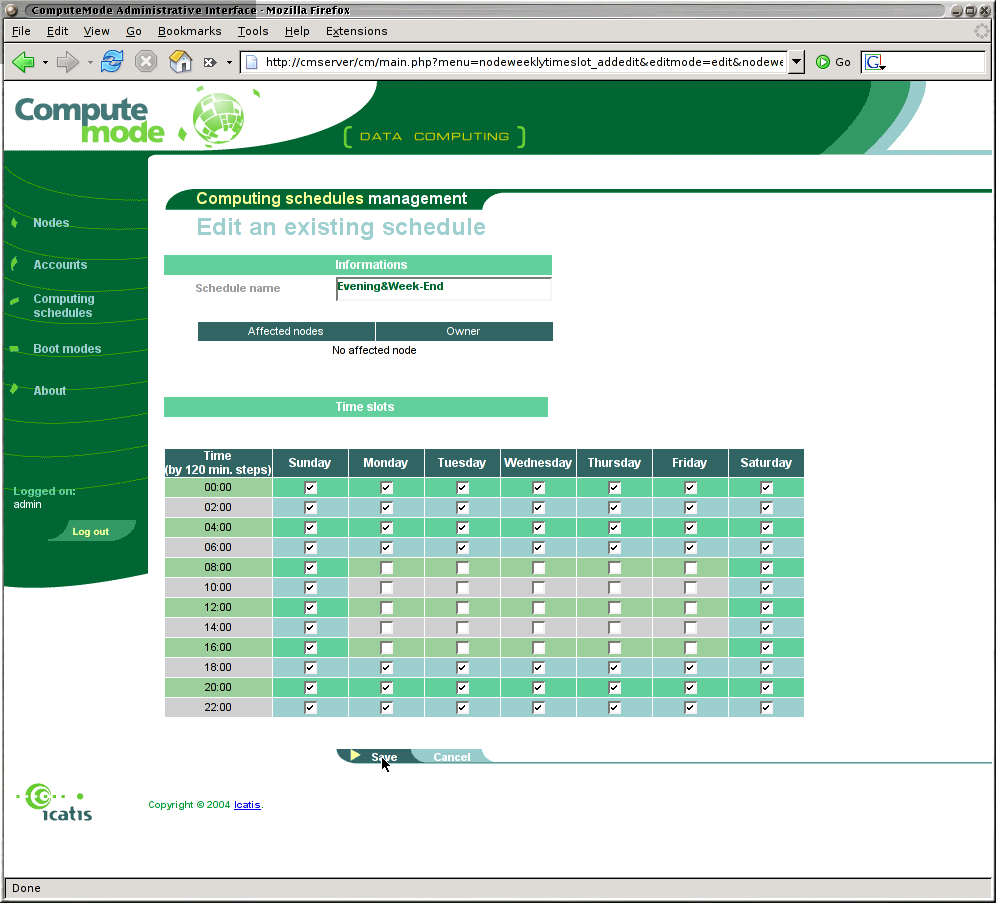Click the window menu icon in the title bar

[x=11, y=10]
